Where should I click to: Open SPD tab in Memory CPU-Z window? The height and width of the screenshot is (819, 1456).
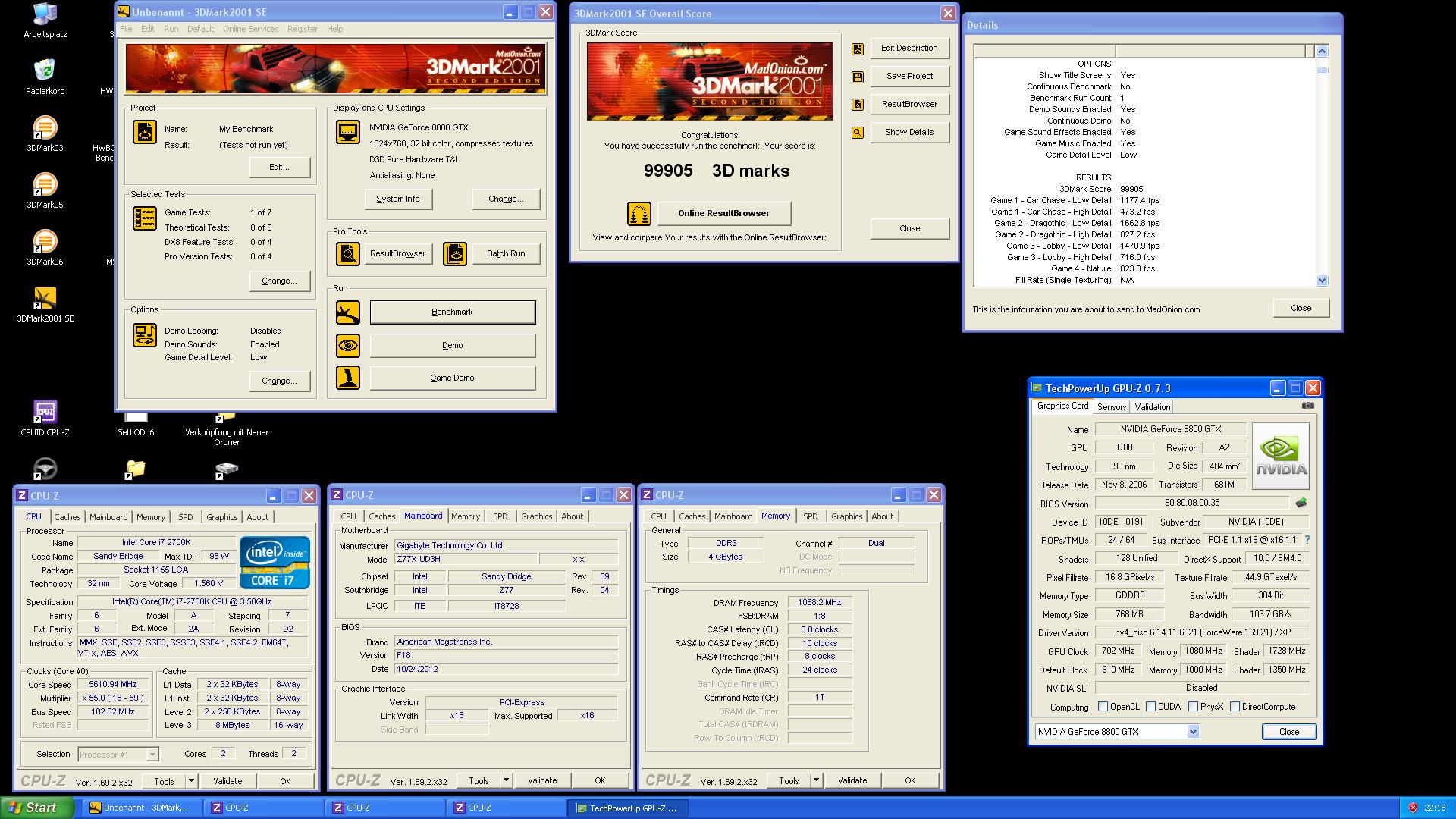pyautogui.click(x=811, y=516)
